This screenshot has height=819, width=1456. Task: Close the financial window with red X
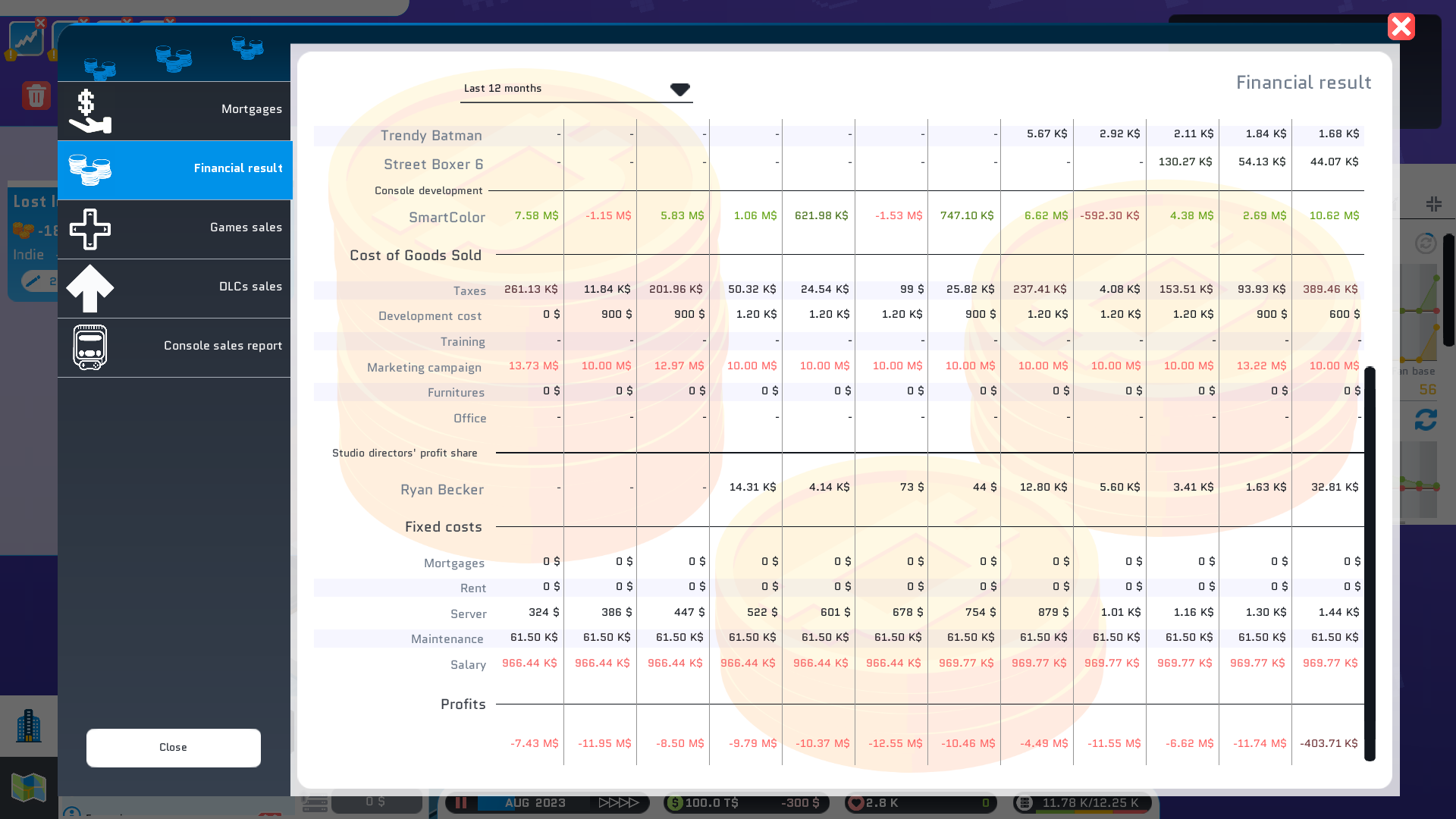point(1401,27)
